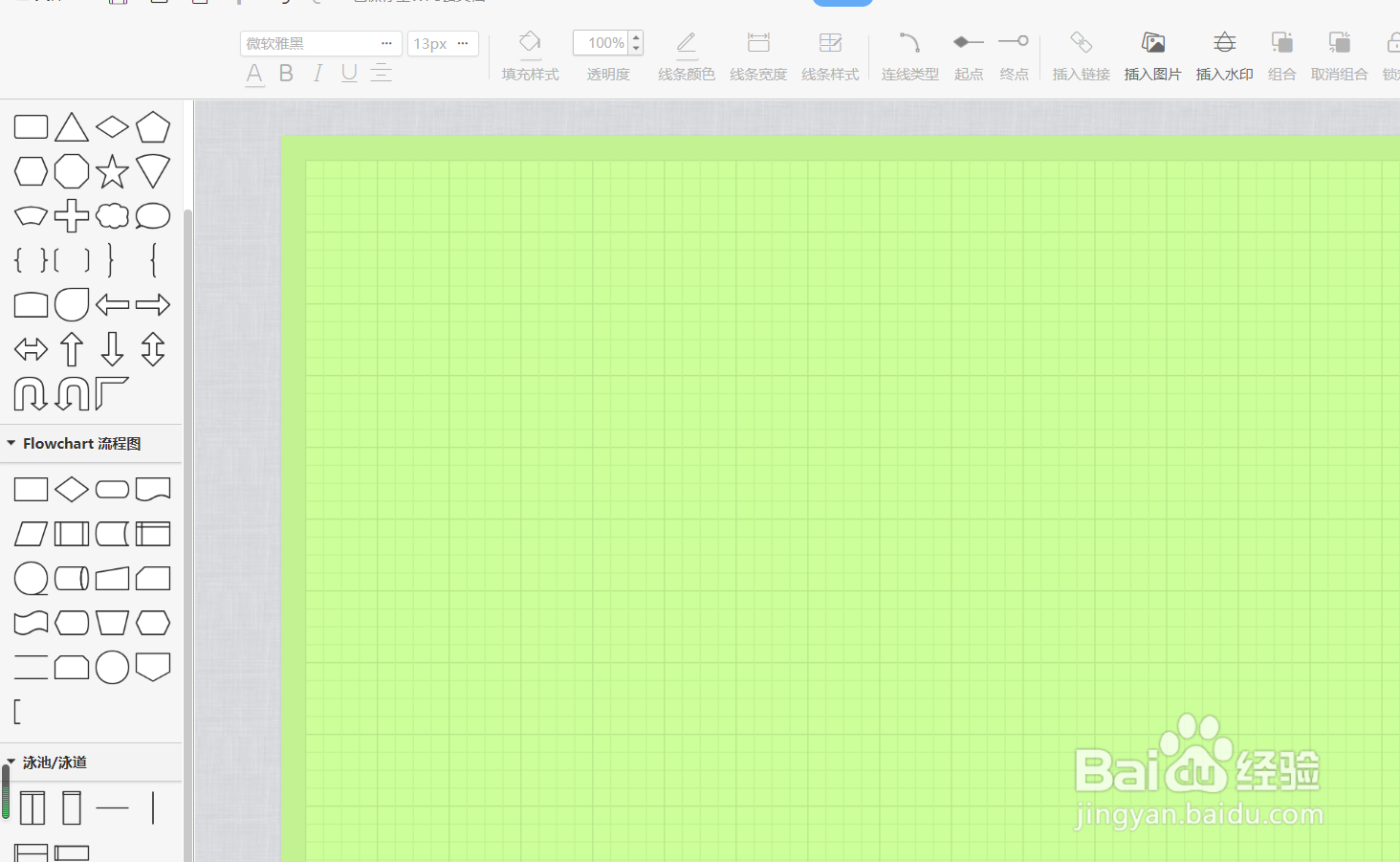Click insert image (插入图片) tool
The image size is (1400, 862).
[x=1152, y=55]
